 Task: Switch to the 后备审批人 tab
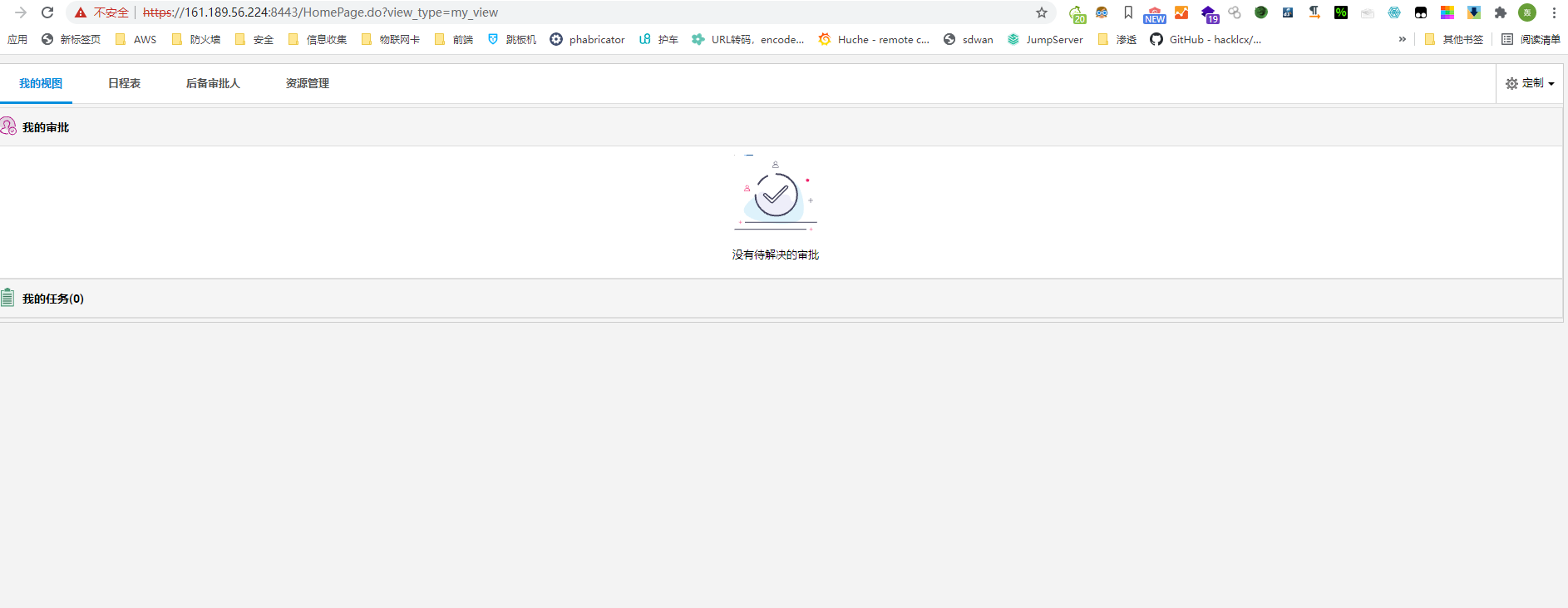pyautogui.click(x=213, y=83)
